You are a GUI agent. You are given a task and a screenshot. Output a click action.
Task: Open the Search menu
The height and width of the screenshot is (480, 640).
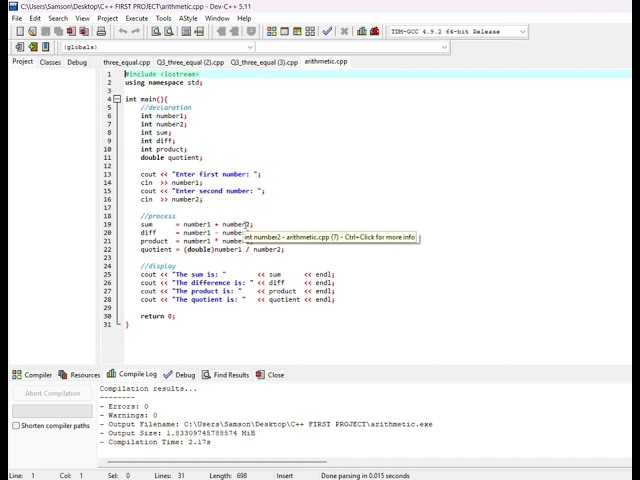[x=58, y=18]
